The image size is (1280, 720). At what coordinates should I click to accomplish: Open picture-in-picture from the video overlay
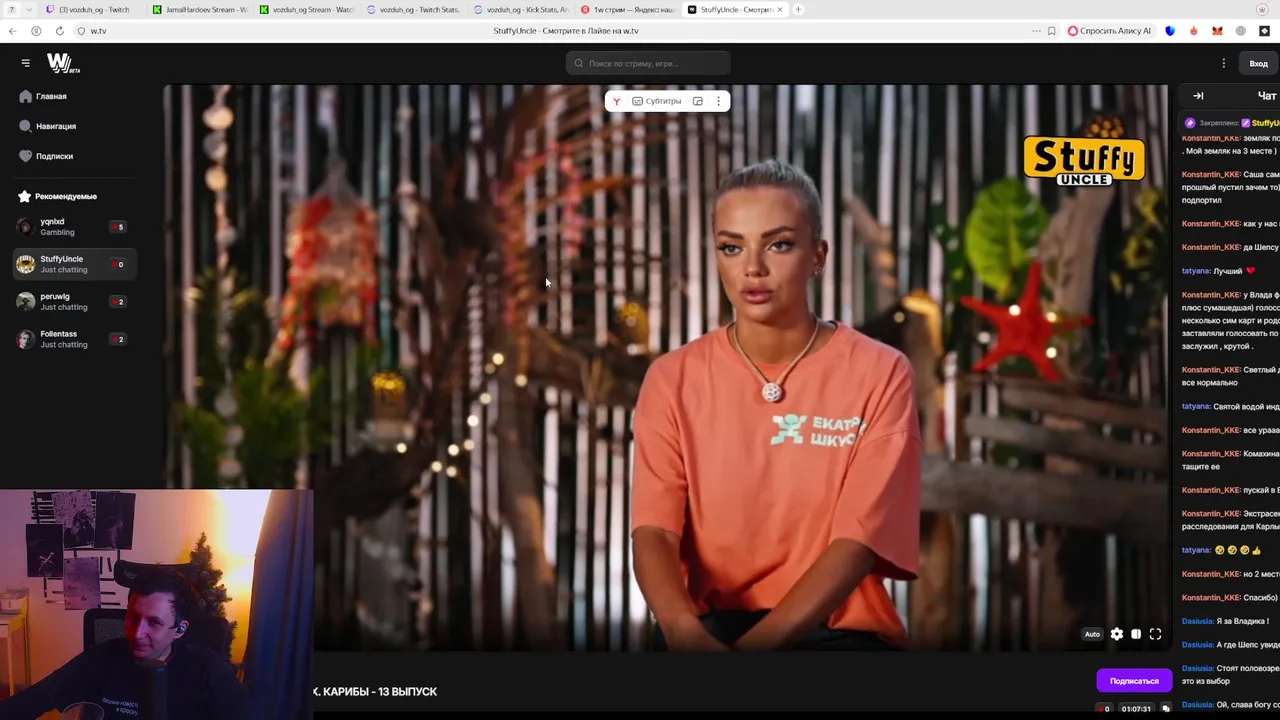pos(698,101)
